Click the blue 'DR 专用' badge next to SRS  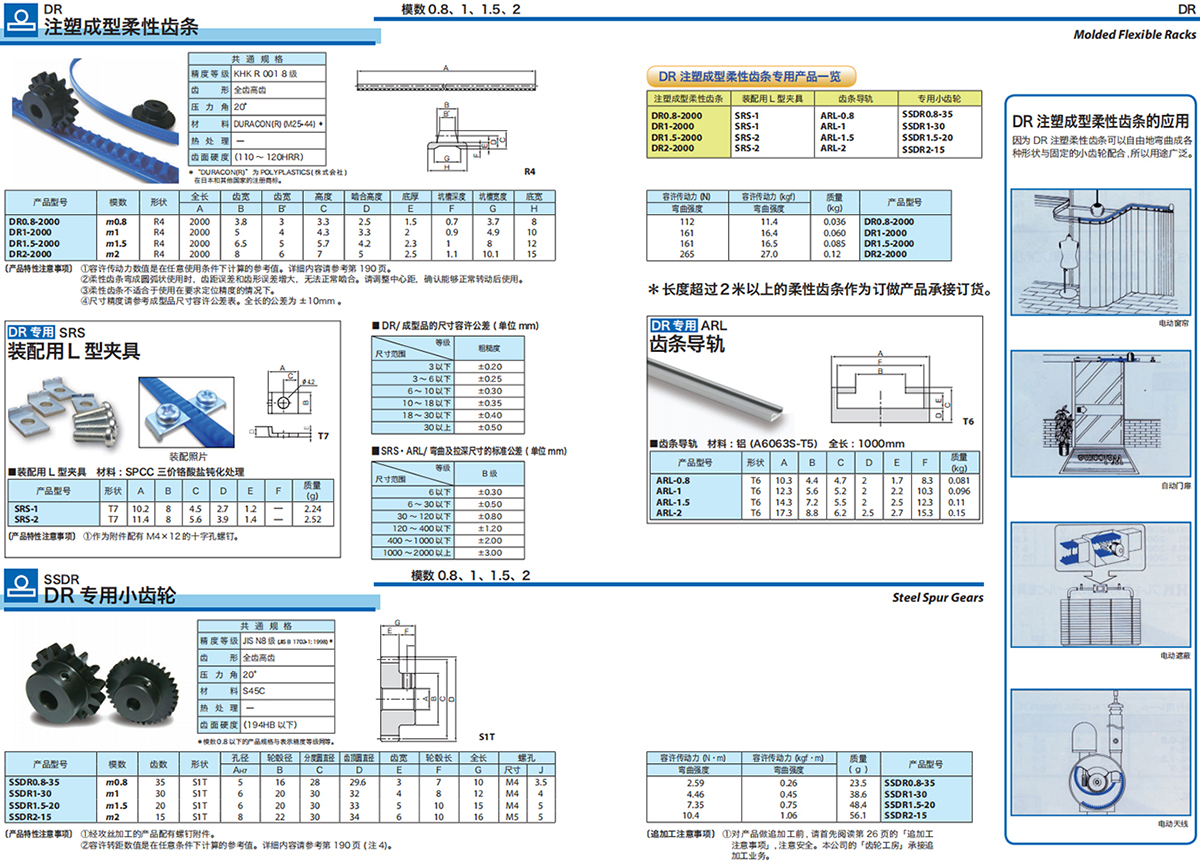click(31, 332)
